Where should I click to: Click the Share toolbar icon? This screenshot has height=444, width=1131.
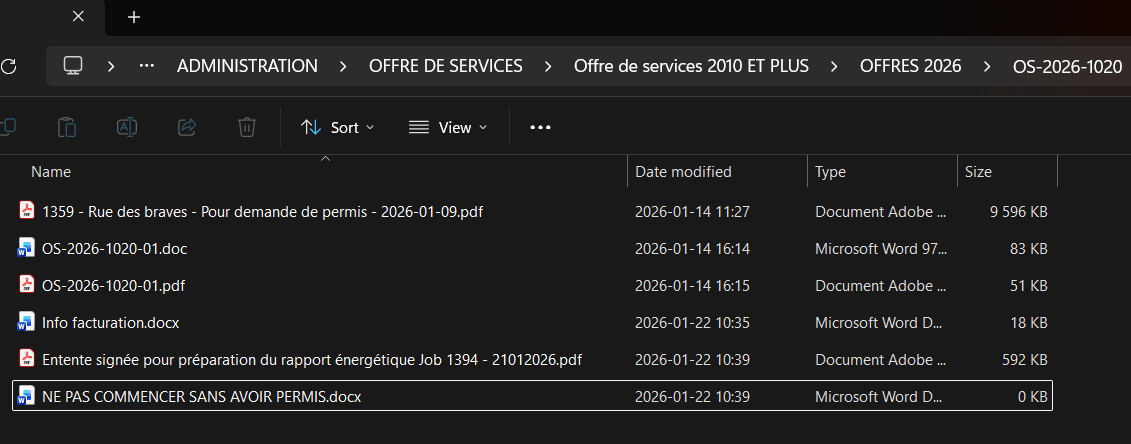pos(187,127)
